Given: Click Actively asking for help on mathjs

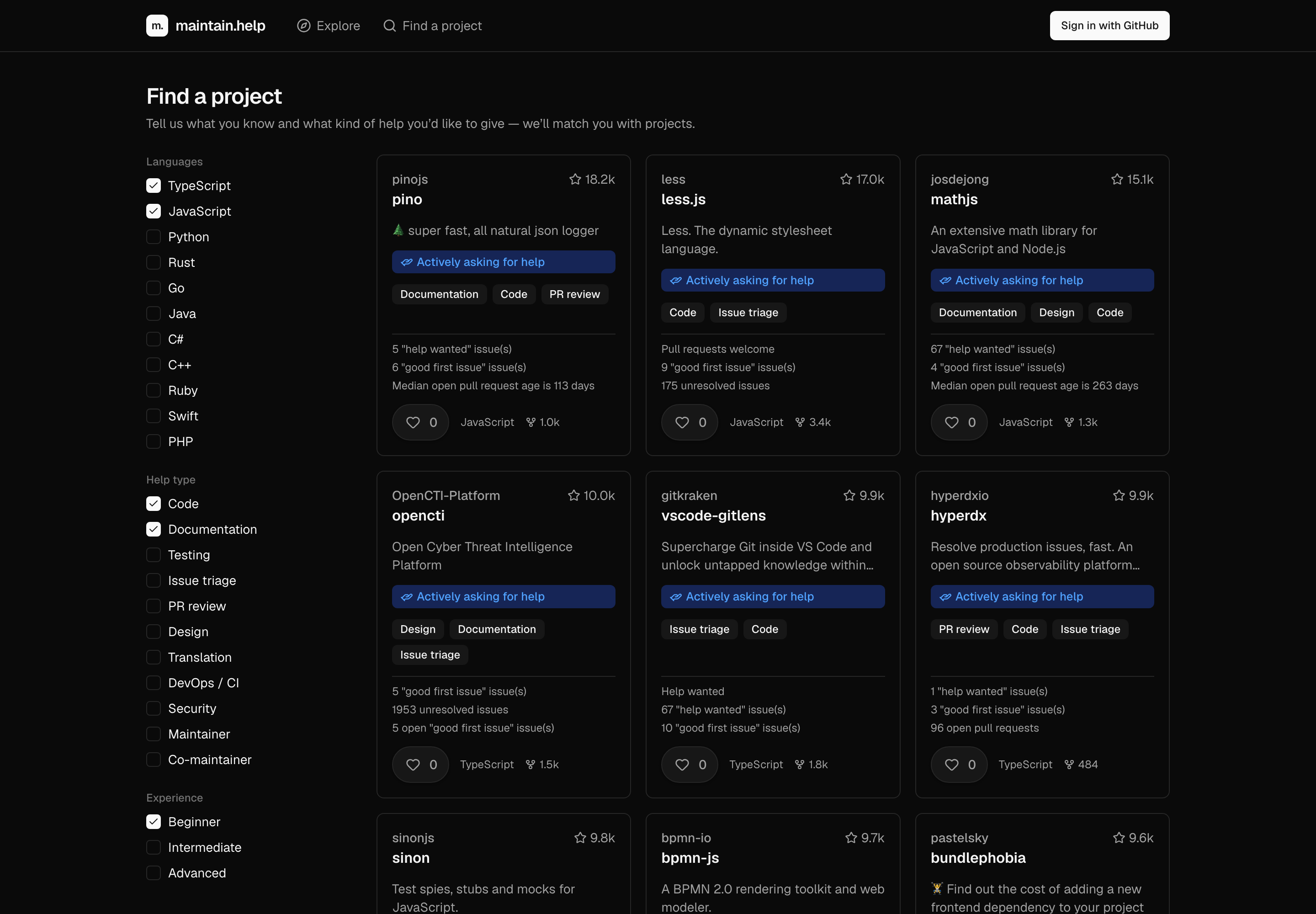Looking at the screenshot, I should [x=1042, y=280].
